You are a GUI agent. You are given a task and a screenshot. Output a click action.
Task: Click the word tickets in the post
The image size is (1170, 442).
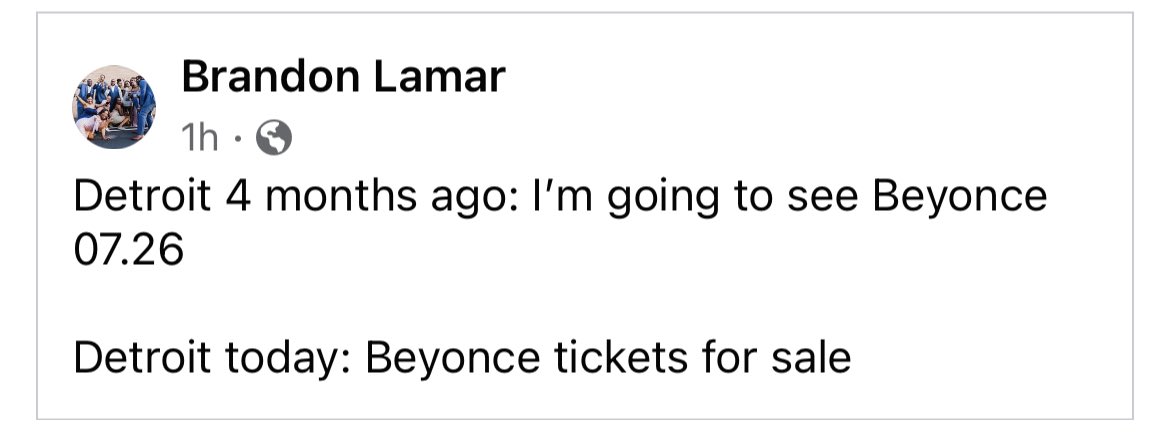click(621, 358)
